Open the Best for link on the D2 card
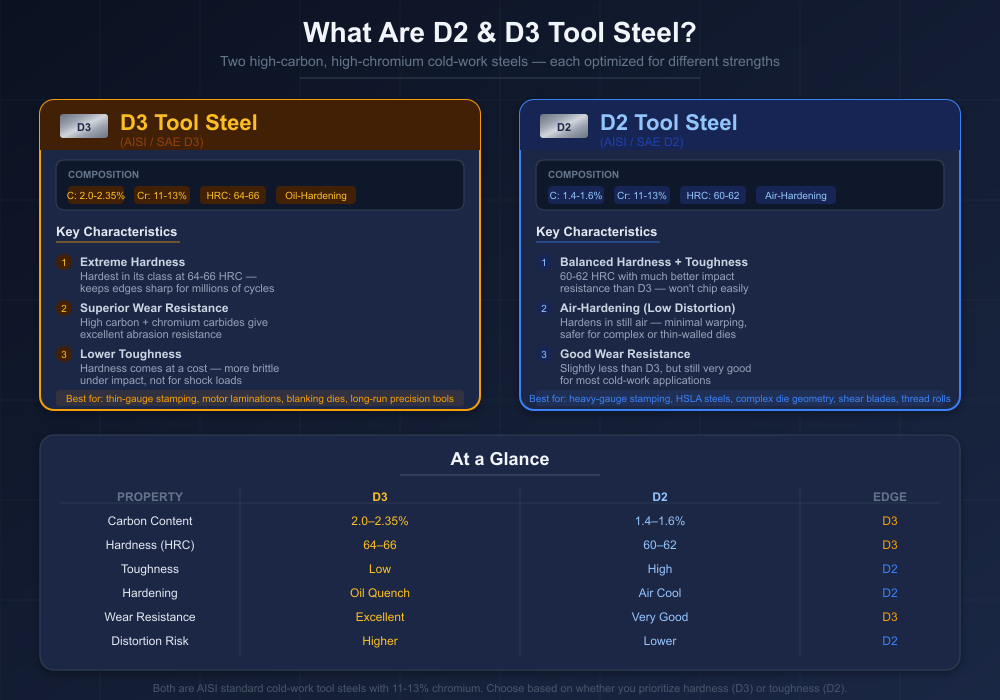Viewport: 1000px width, 700px height. [x=740, y=398]
